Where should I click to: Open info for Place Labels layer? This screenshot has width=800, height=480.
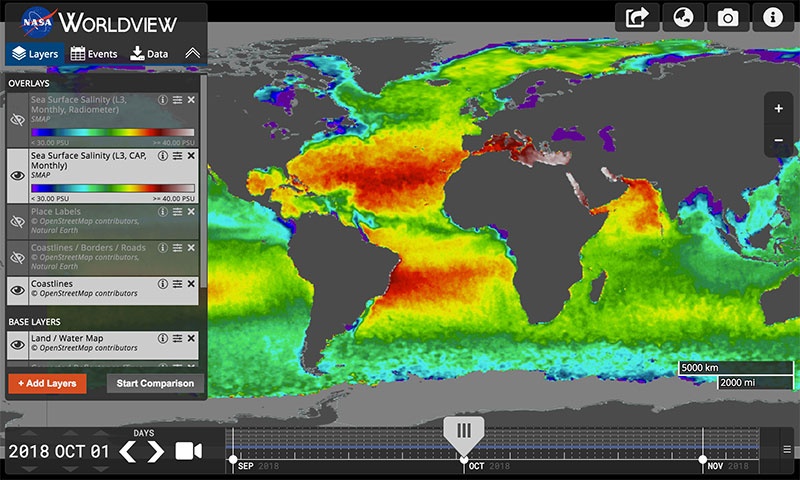(x=163, y=211)
